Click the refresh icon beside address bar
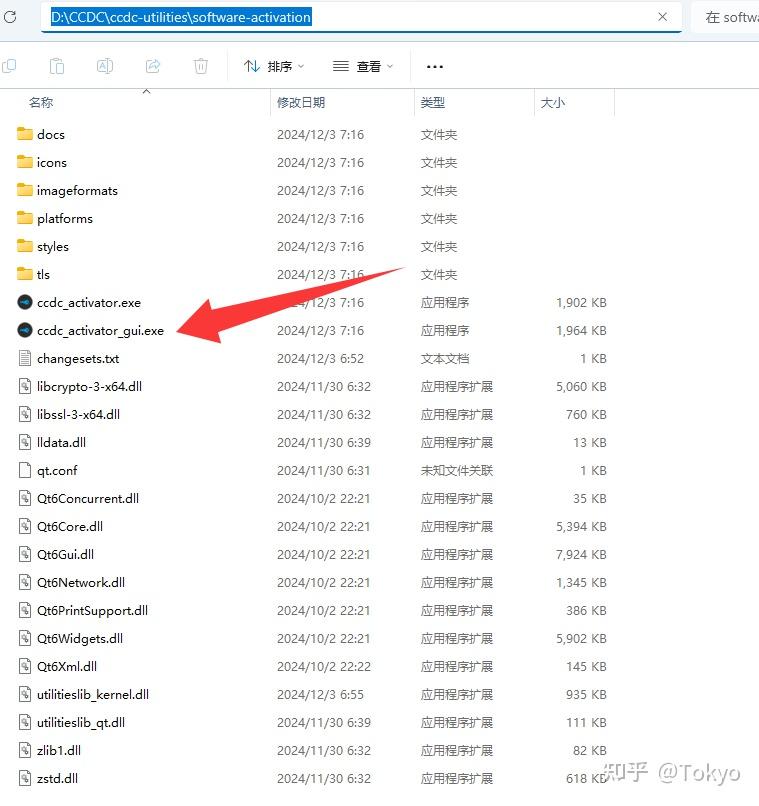Image resolution: width=759 pixels, height=806 pixels. 10,17
